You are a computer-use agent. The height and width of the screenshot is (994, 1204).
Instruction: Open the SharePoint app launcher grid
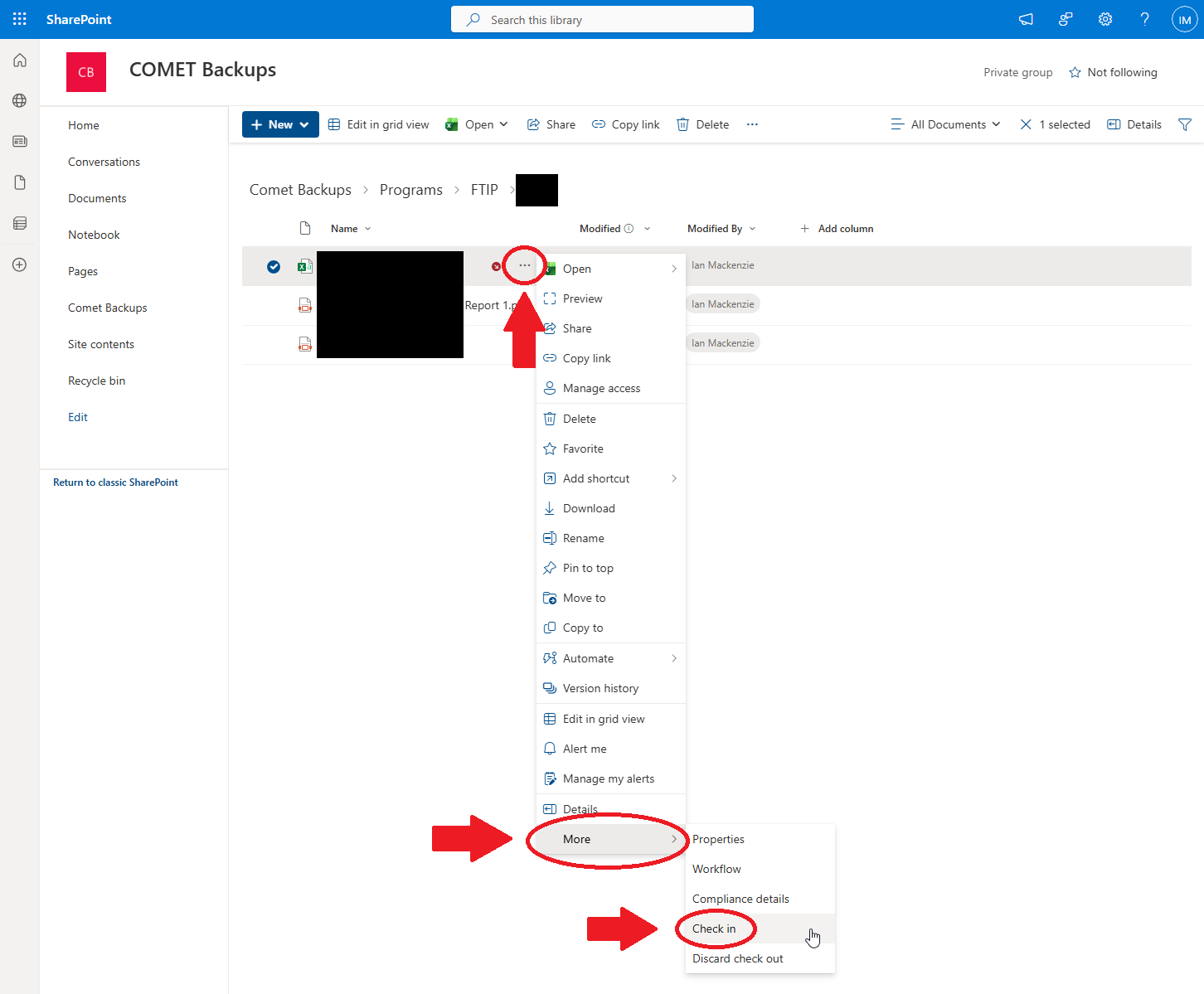[20, 19]
